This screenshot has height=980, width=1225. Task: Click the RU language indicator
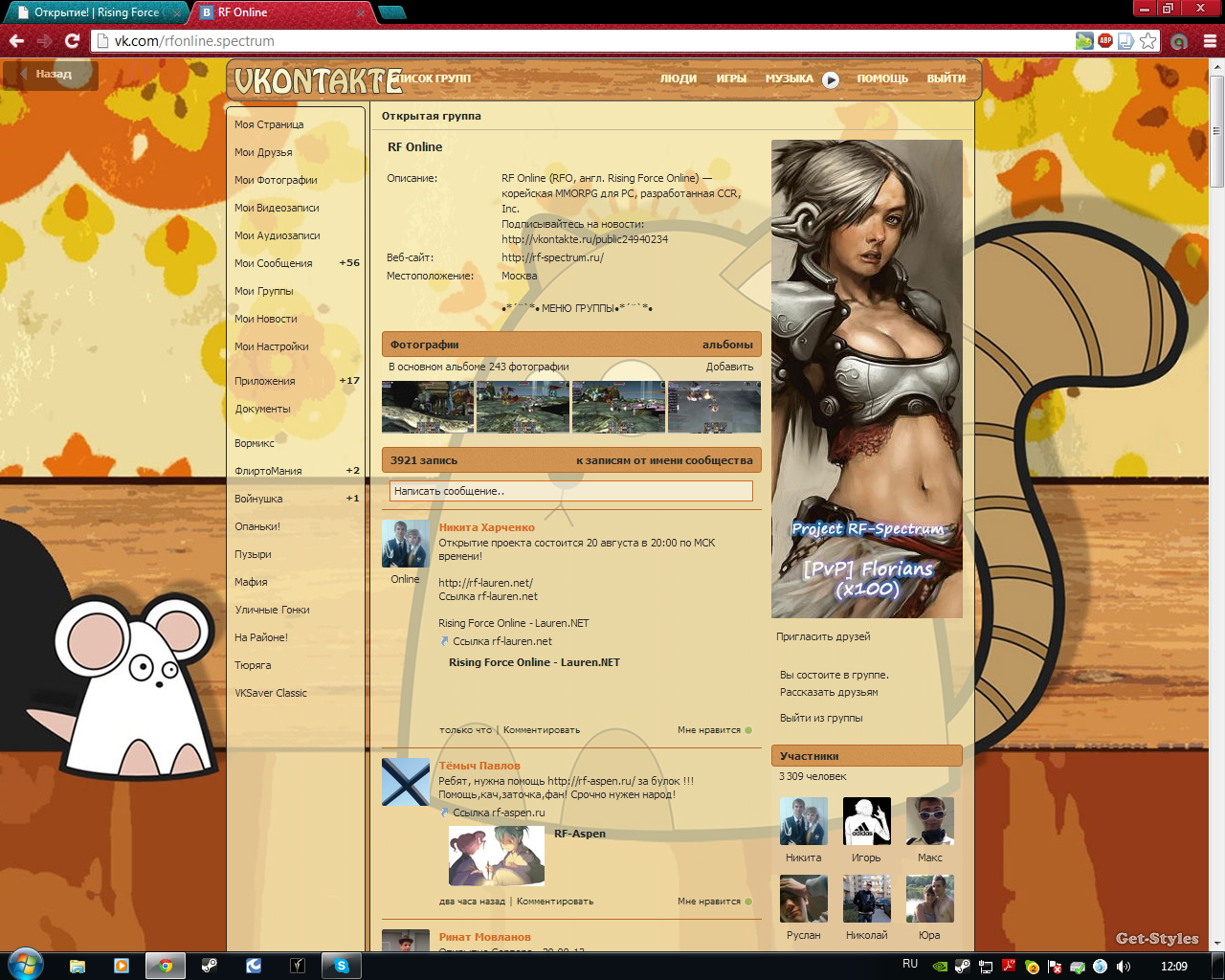pos(910,965)
